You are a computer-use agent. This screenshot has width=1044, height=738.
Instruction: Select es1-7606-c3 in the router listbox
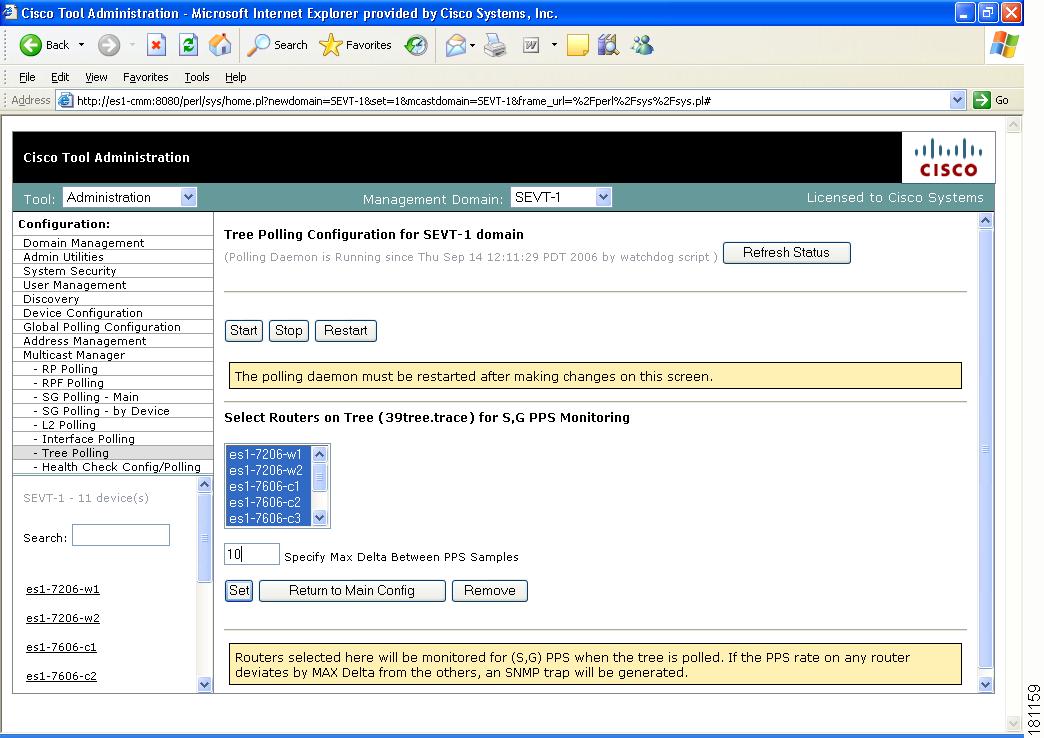click(268, 518)
